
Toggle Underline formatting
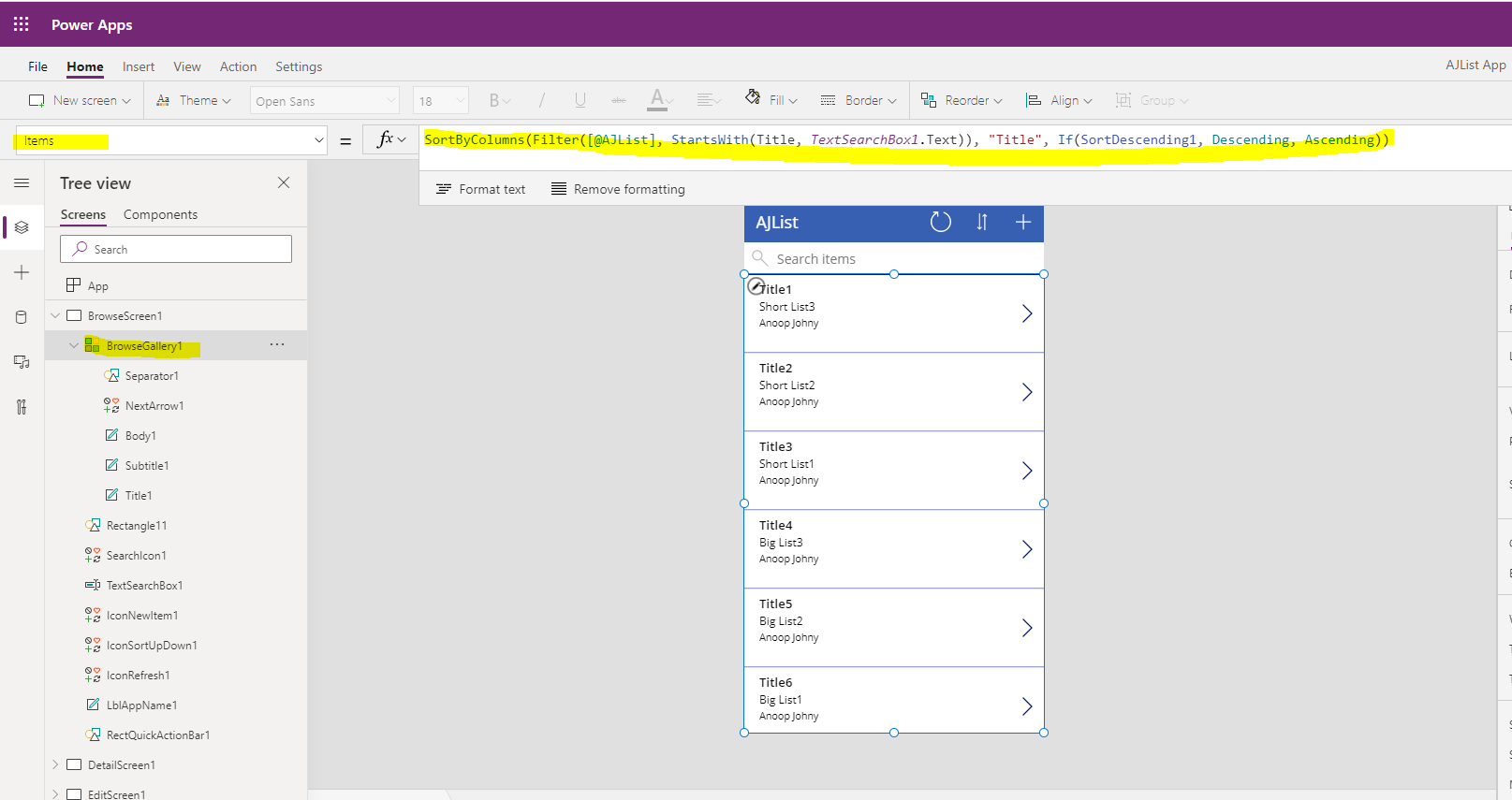click(x=580, y=100)
